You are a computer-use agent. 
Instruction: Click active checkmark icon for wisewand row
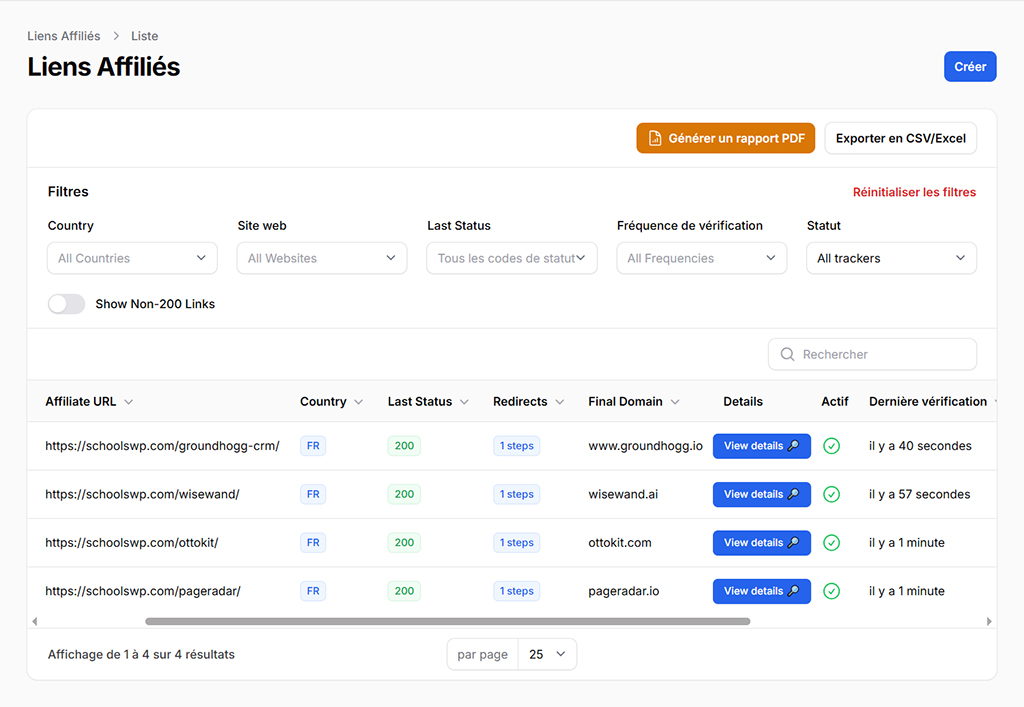click(x=831, y=494)
